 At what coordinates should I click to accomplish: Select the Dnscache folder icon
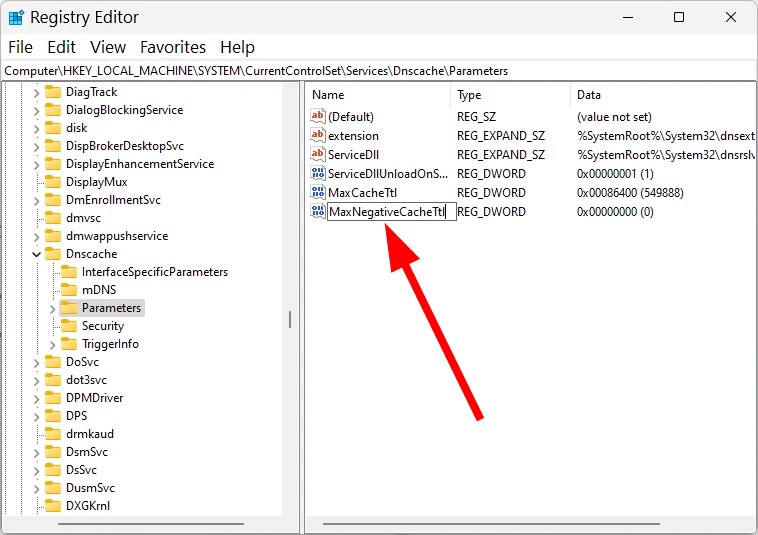pyautogui.click(x=53, y=254)
